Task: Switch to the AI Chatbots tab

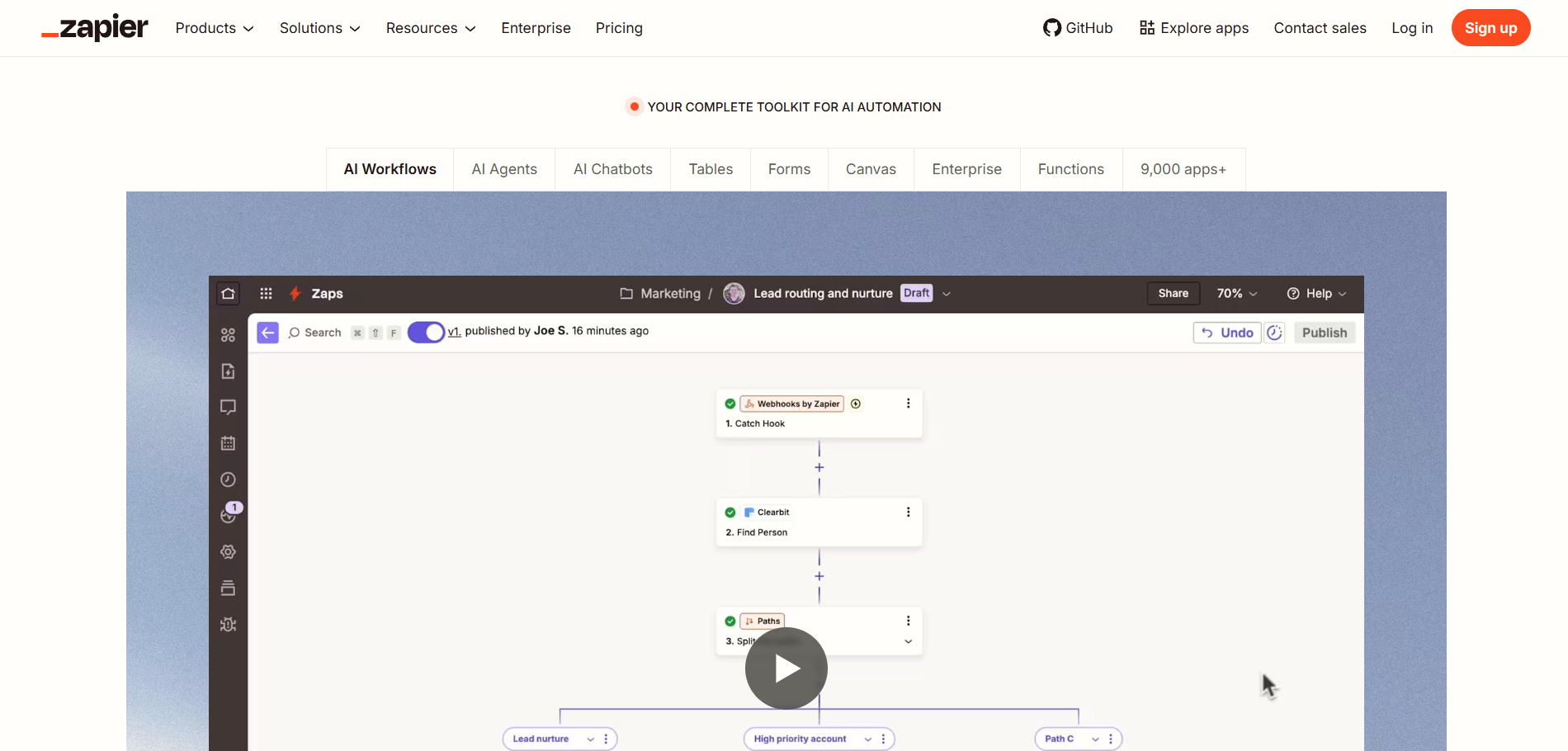Action: [613, 169]
